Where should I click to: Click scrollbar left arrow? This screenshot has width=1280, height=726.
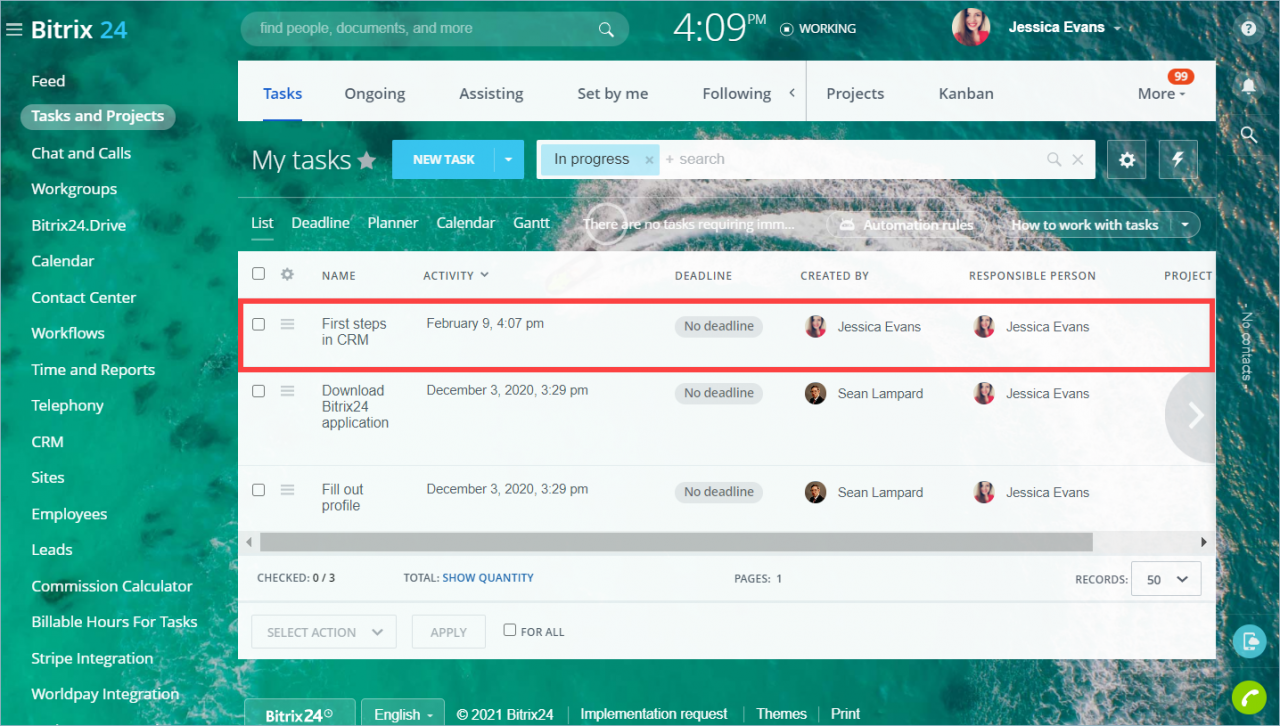pos(248,542)
